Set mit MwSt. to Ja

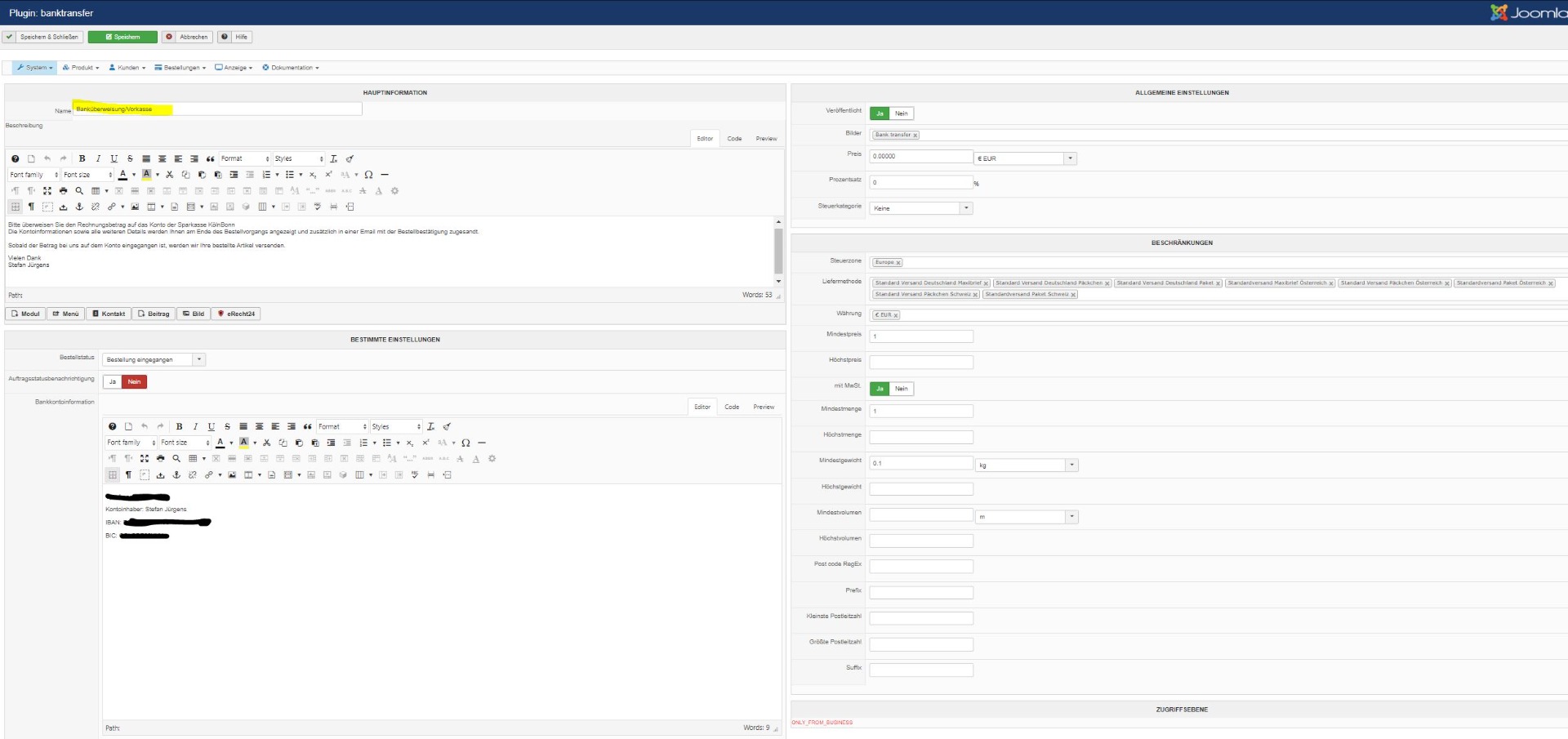[x=880, y=389]
